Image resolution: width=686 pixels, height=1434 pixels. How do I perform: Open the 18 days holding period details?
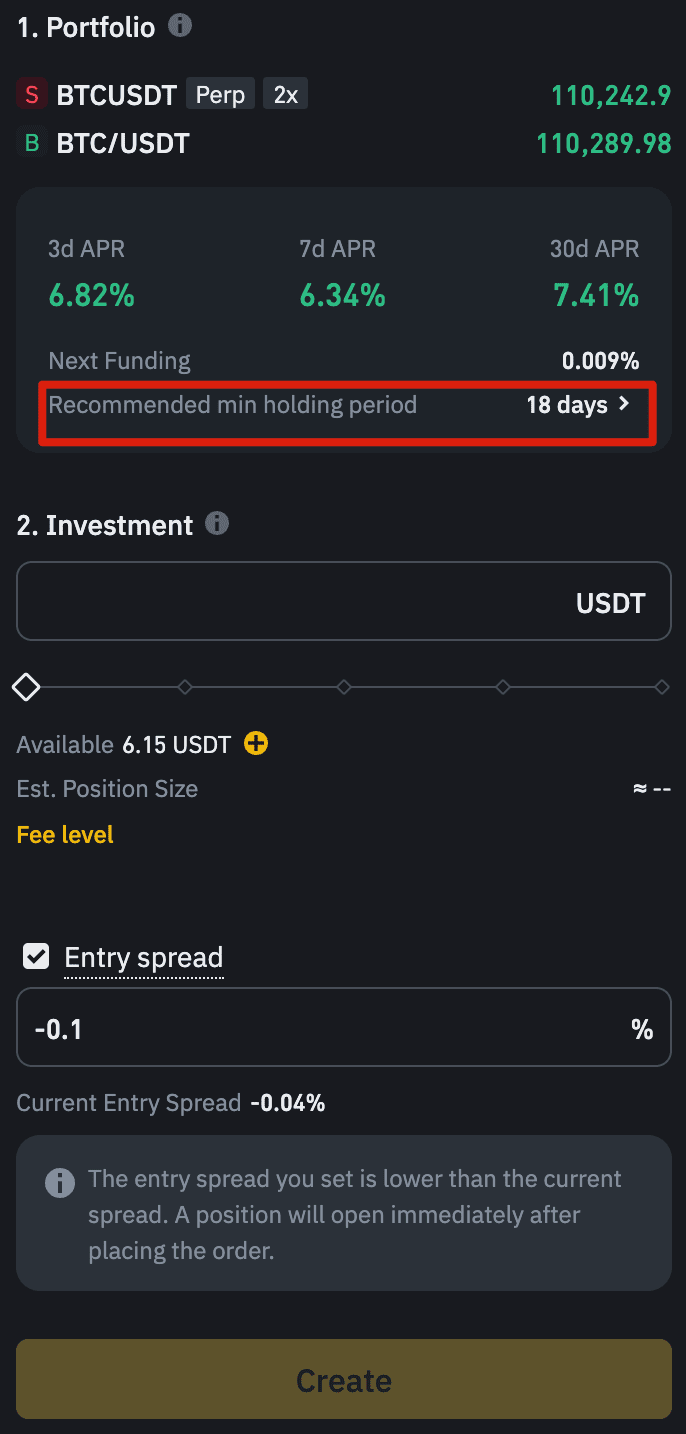click(x=567, y=405)
